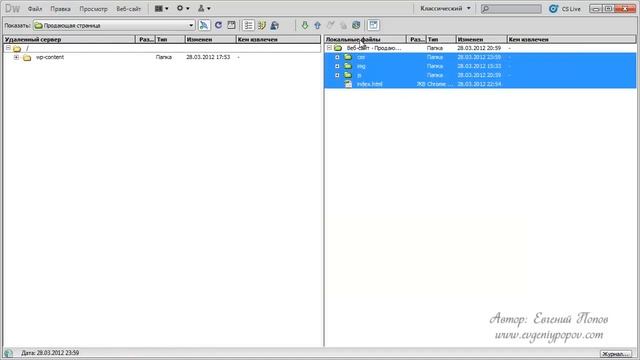Click the collapse files panel icon
640x360 pixels.
373,25
